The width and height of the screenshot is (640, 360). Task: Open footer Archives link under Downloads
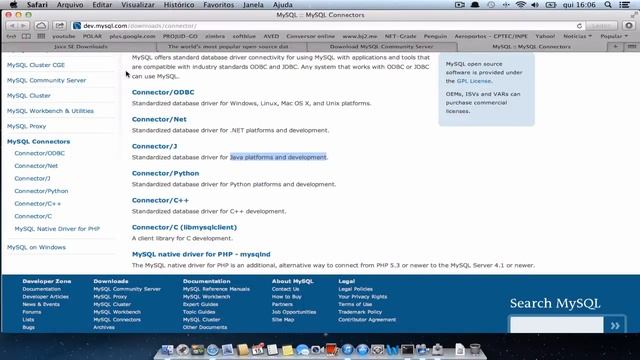click(104, 327)
